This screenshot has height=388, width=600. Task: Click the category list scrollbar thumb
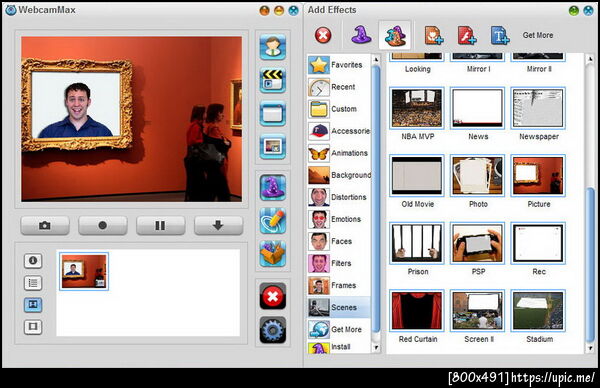point(376,199)
